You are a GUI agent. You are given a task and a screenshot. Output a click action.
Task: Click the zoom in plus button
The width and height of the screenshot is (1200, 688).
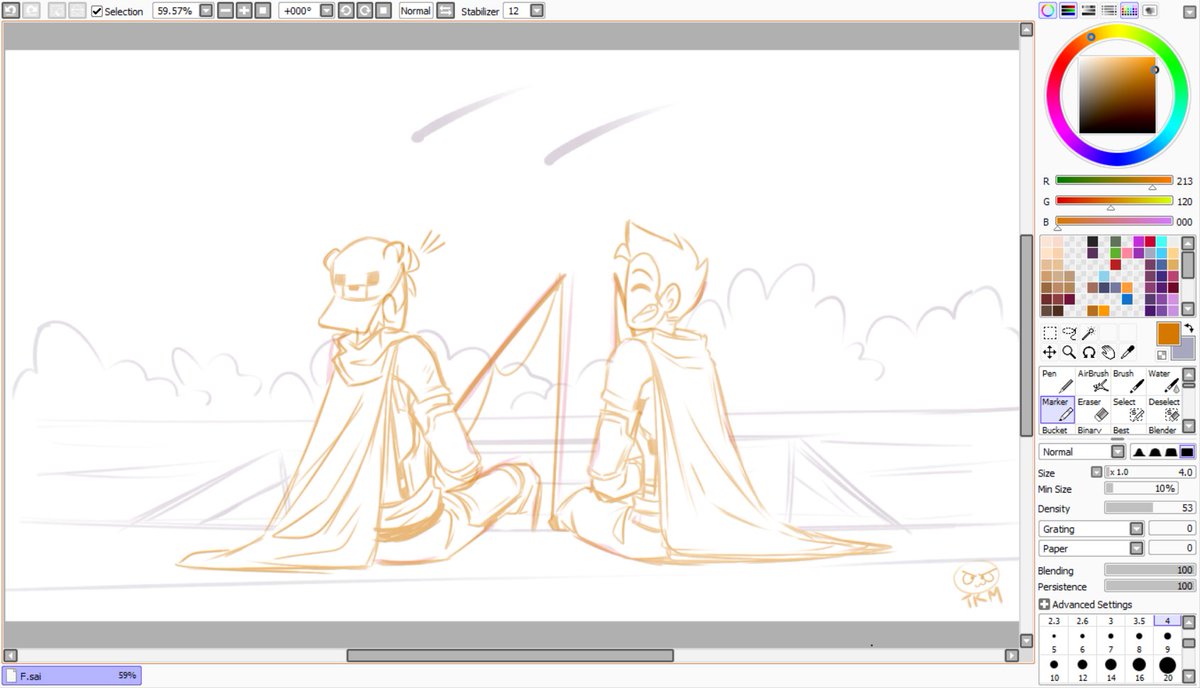tap(244, 10)
